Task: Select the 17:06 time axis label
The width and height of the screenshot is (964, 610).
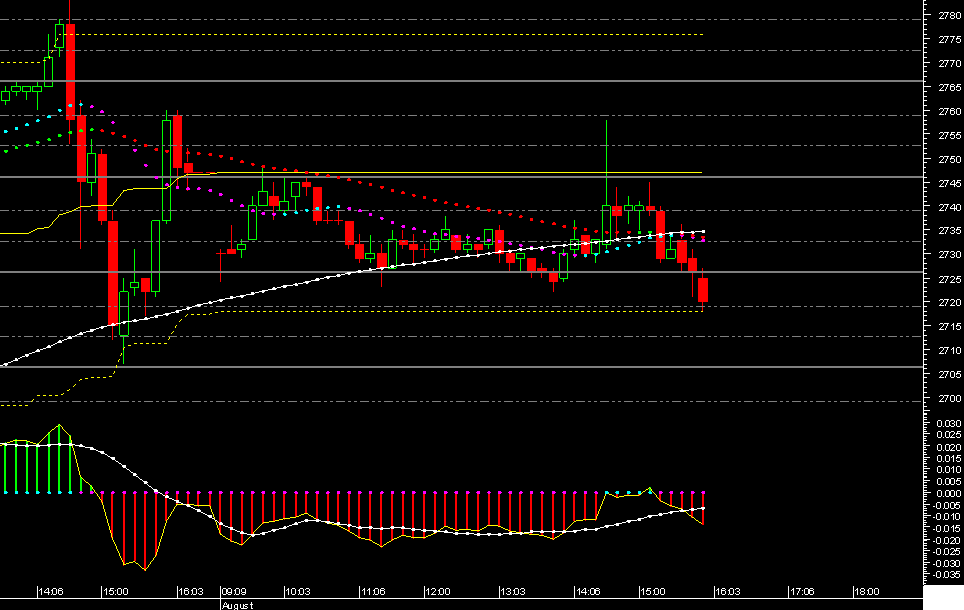Action: pyautogui.click(x=802, y=592)
